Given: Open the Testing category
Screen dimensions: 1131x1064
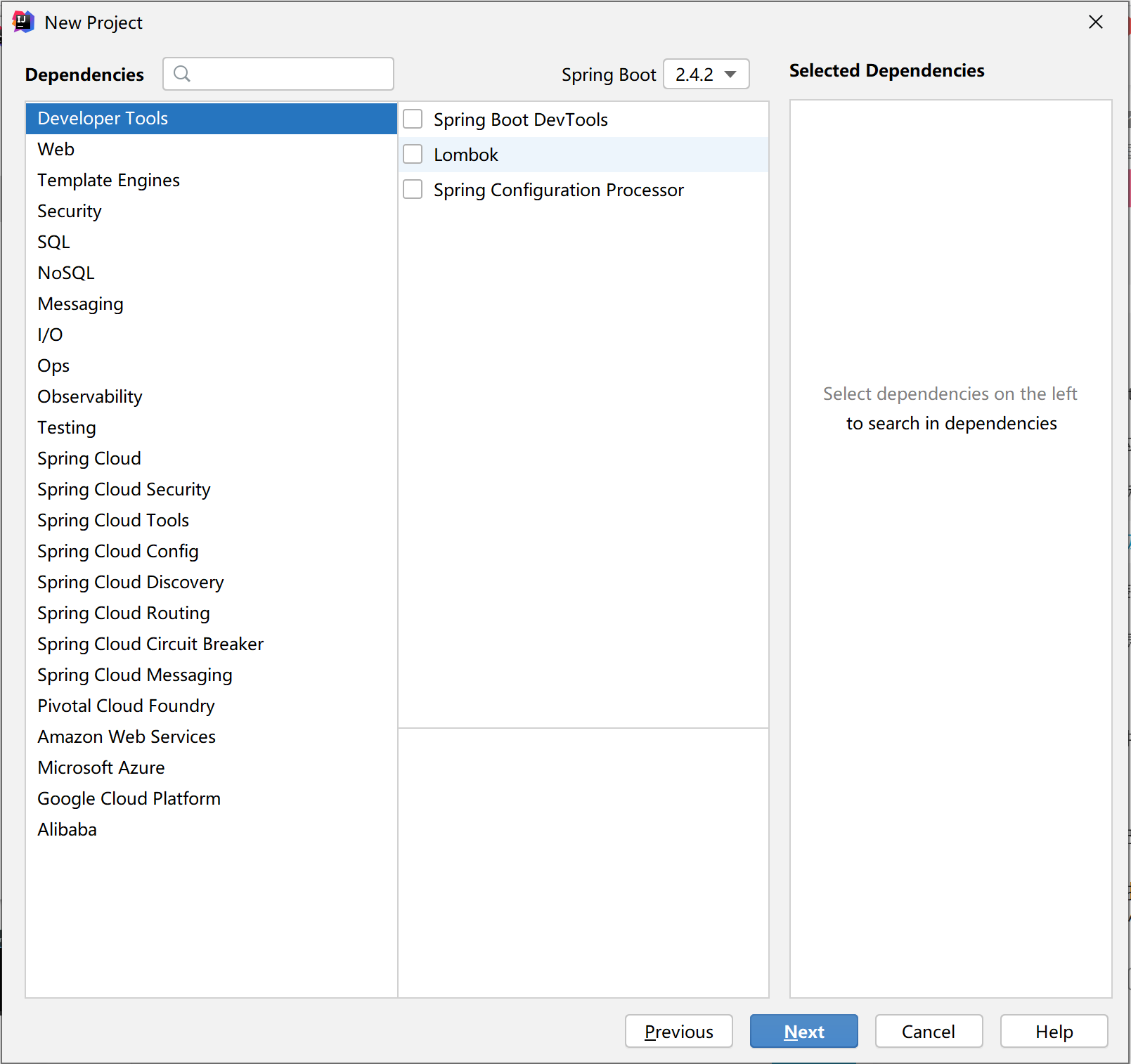Looking at the screenshot, I should [212, 427].
